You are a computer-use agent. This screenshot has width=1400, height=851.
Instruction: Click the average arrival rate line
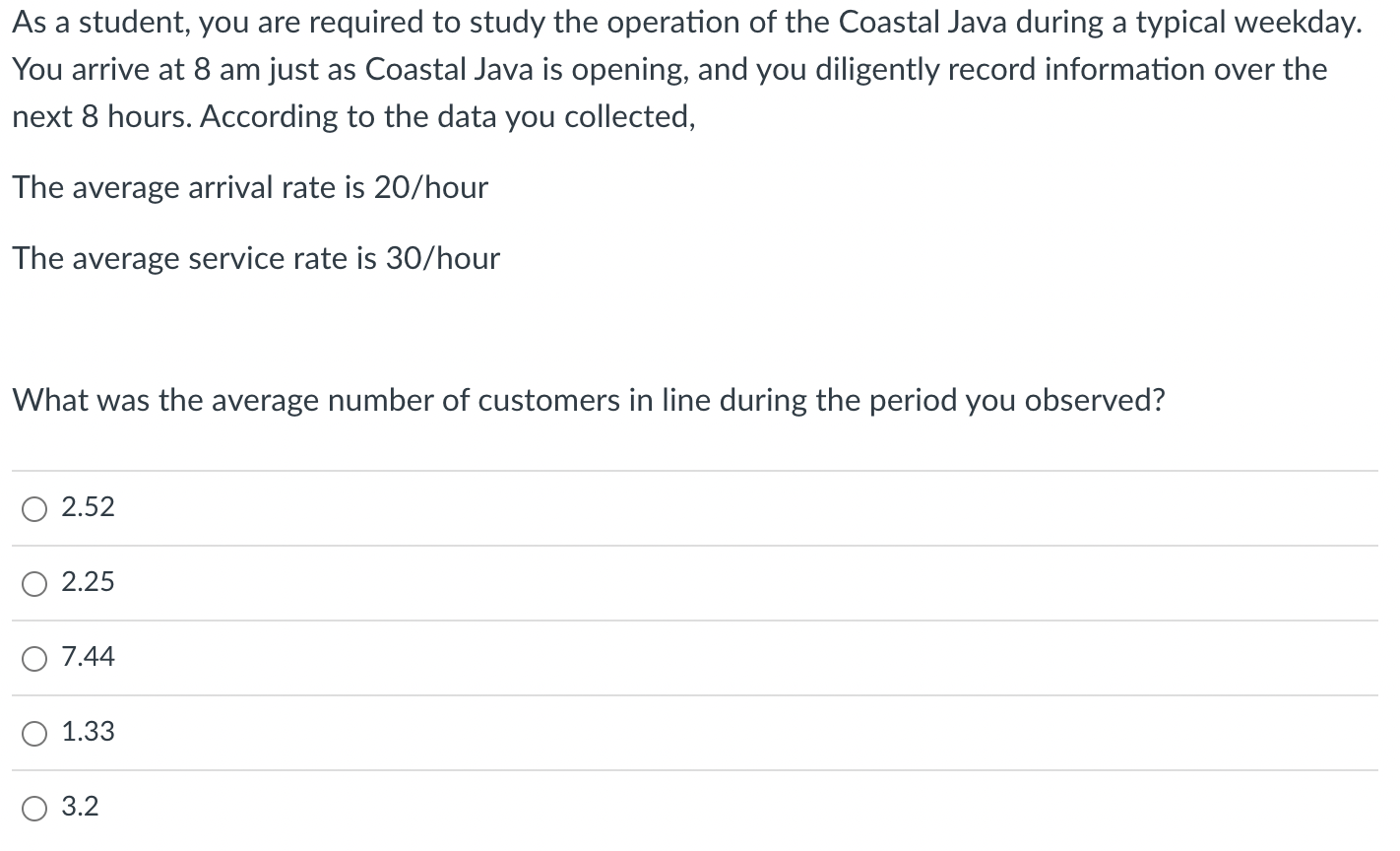click(x=250, y=187)
